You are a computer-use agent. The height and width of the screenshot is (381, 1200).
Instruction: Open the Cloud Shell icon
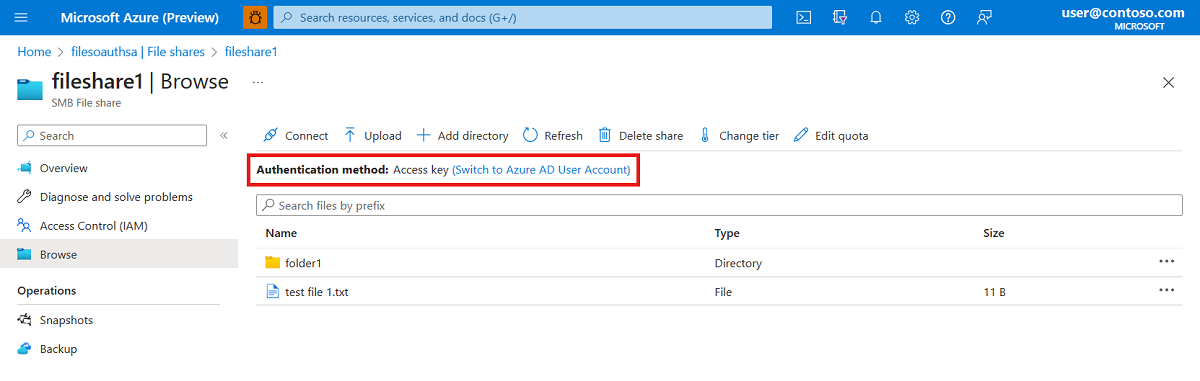(803, 18)
